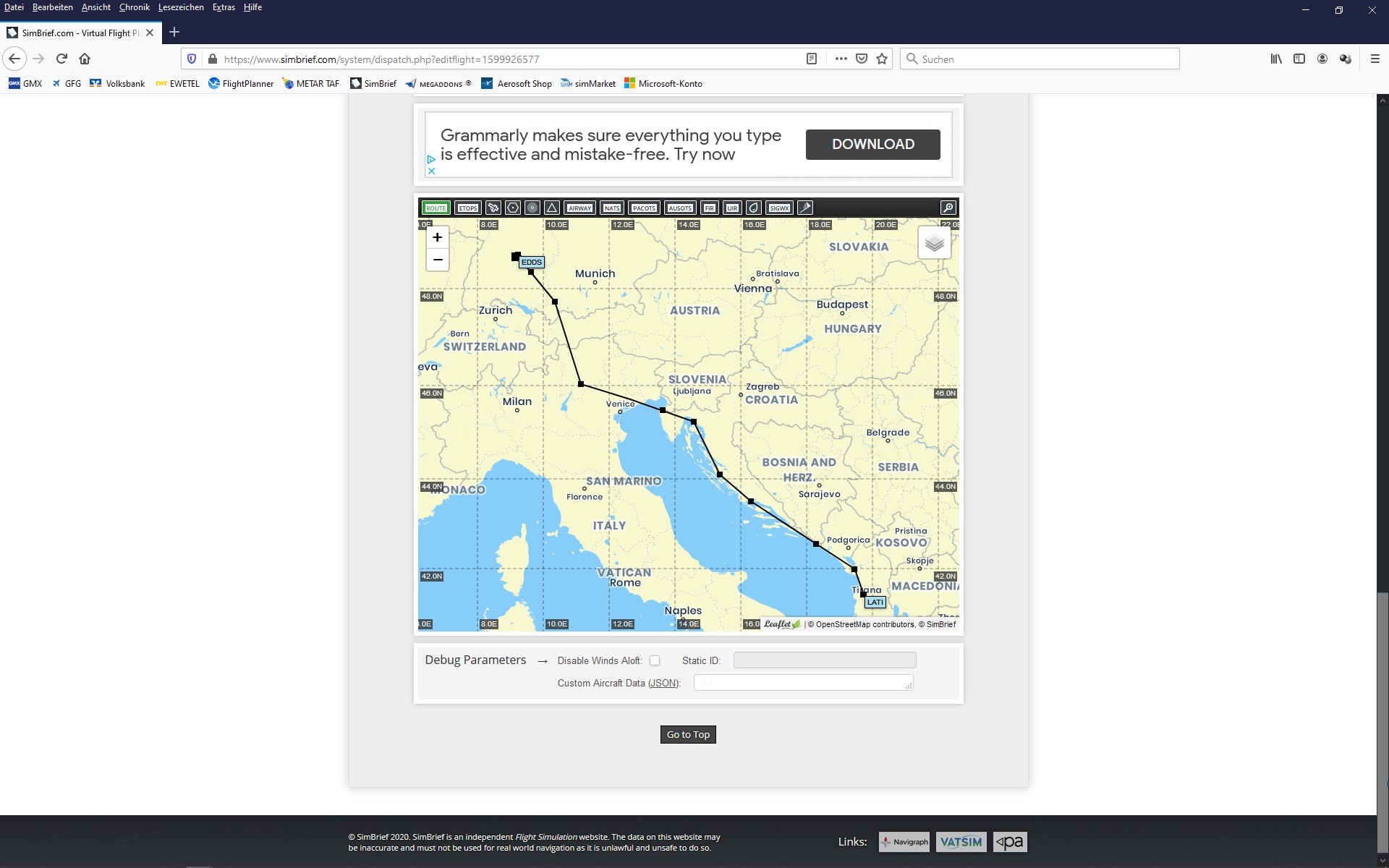The height and width of the screenshot is (868, 1389).
Task: Click the map magnifier search icon
Action: (x=948, y=208)
